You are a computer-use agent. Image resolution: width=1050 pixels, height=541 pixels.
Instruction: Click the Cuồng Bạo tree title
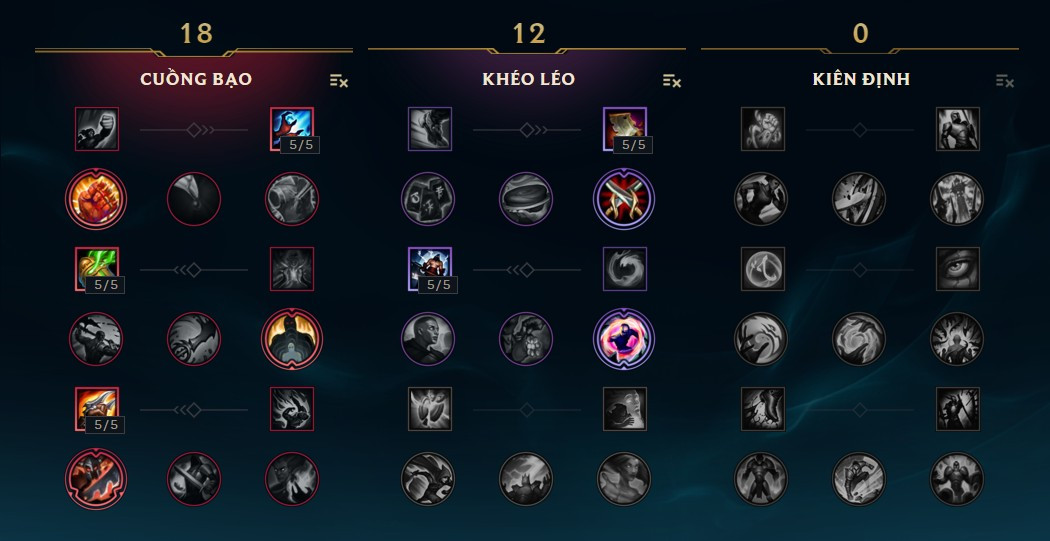click(196, 79)
